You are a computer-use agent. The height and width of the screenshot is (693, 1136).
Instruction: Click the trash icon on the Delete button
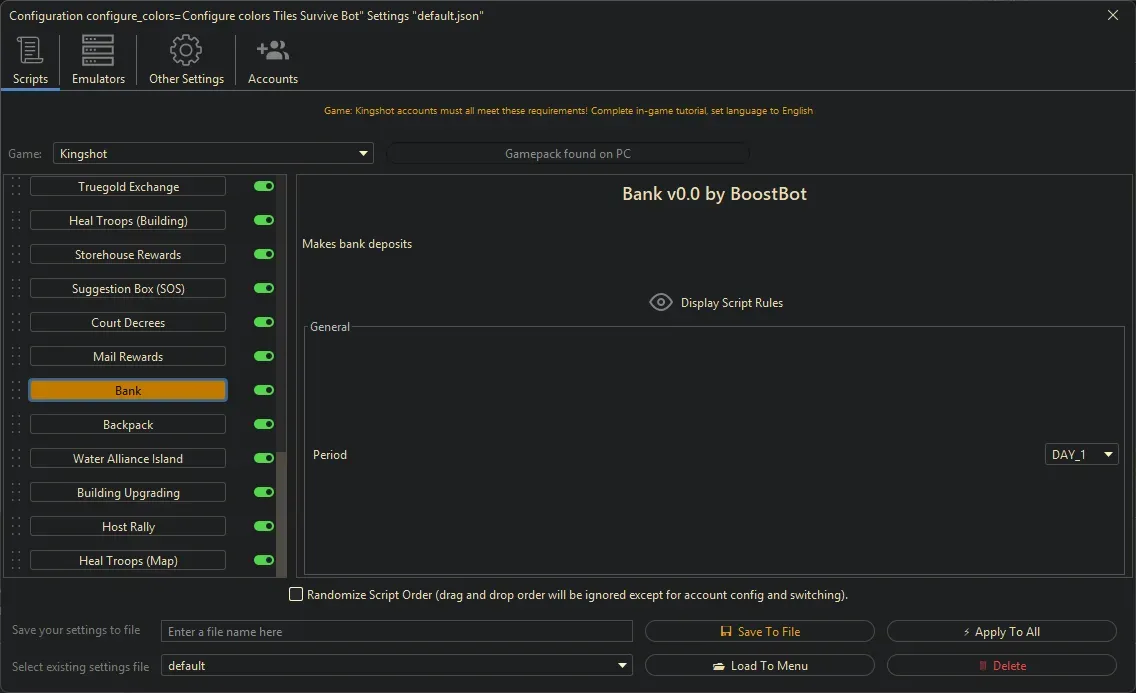[983, 665]
